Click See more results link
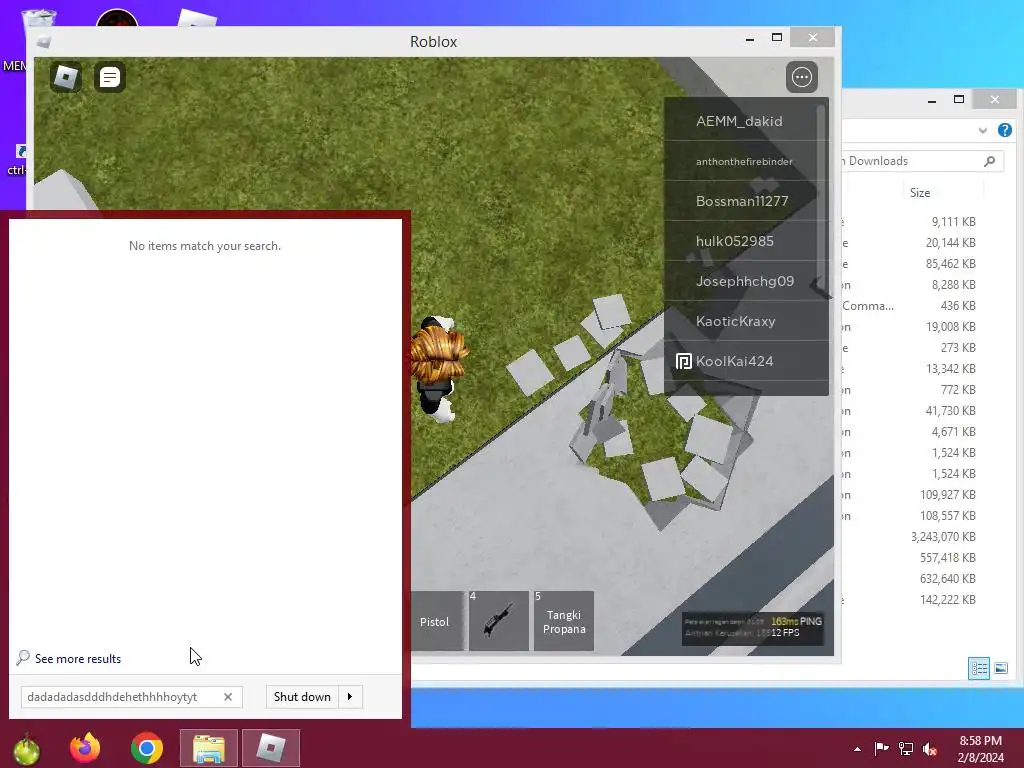 point(78,659)
